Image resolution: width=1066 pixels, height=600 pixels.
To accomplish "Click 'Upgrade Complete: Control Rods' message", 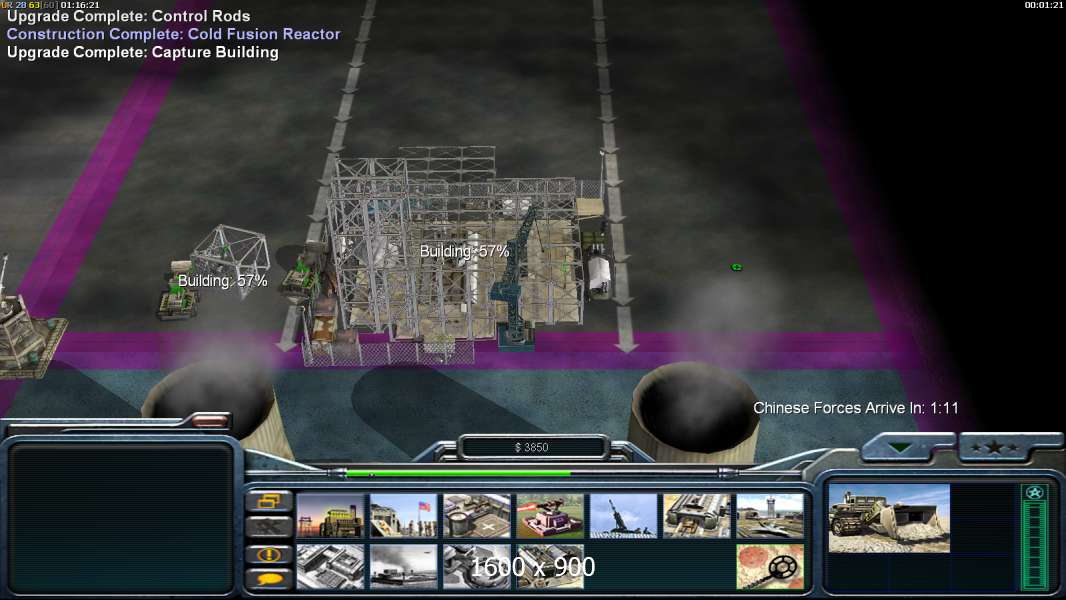I will [128, 16].
